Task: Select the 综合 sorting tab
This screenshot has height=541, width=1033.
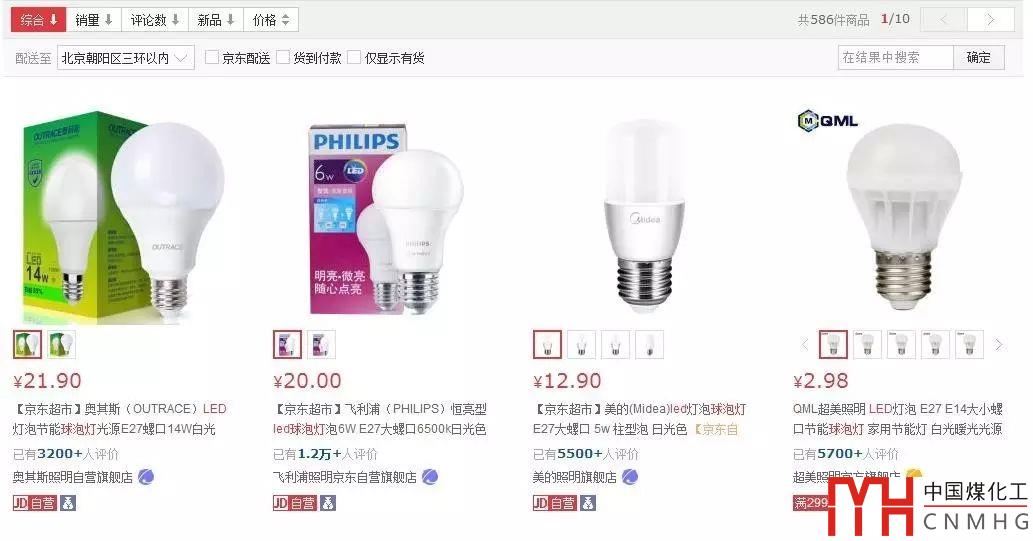Action: pyautogui.click(x=38, y=20)
